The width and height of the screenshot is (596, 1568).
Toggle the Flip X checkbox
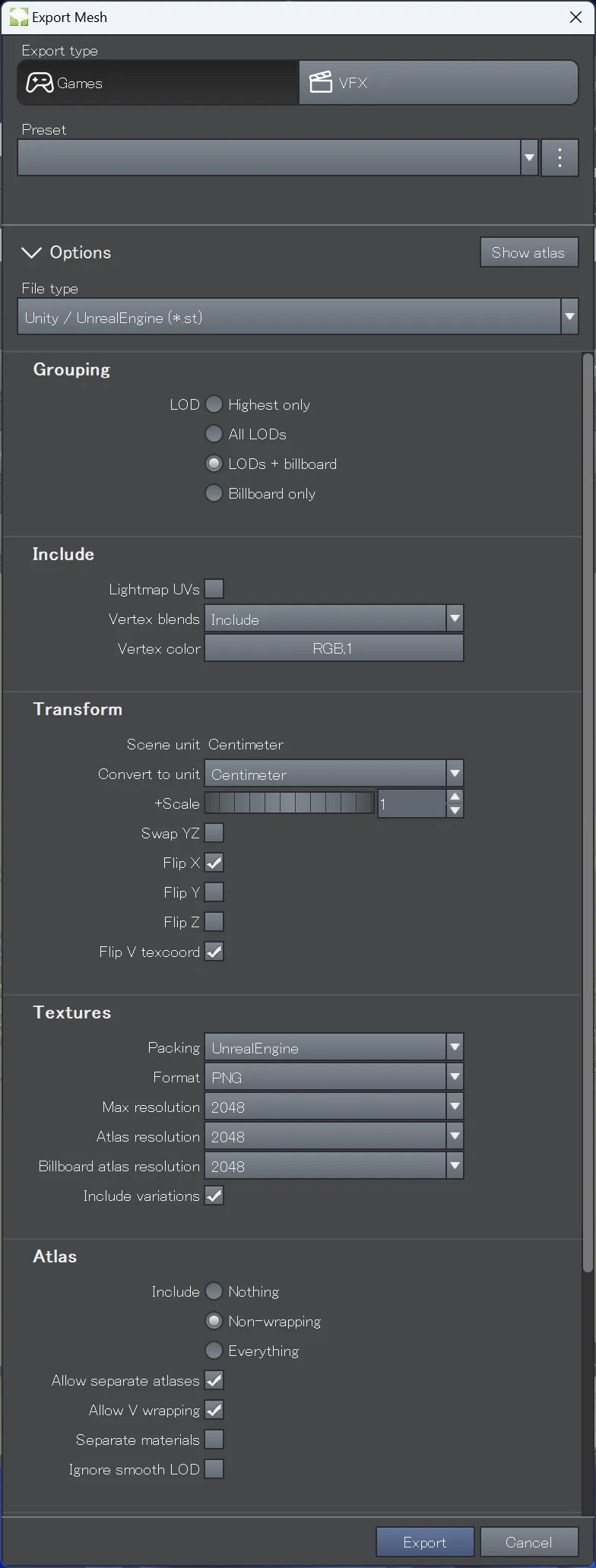214,863
